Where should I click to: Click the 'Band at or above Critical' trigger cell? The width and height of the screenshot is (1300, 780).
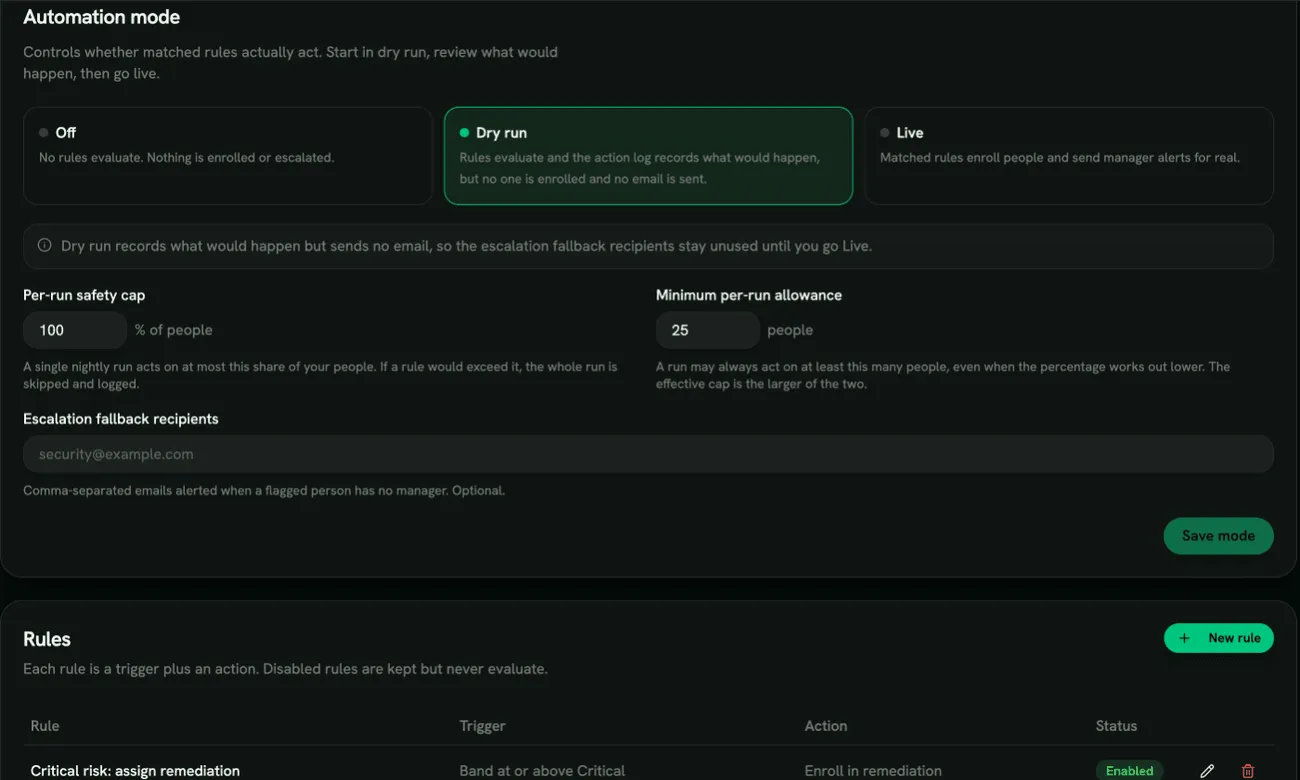coord(542,771)
